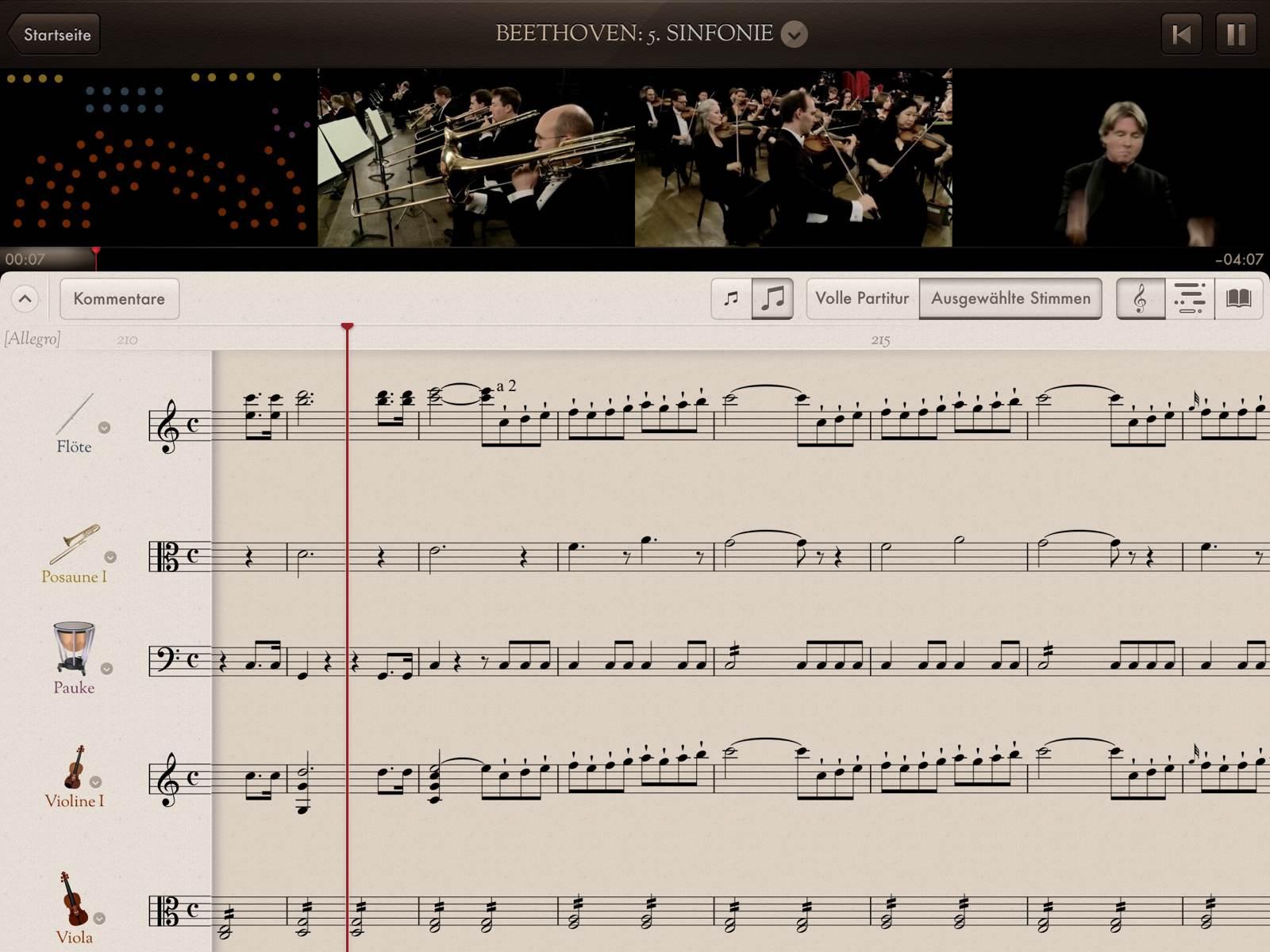
Task: Switch to Ausgewählte Stimmen
Action: (1010, 298)
